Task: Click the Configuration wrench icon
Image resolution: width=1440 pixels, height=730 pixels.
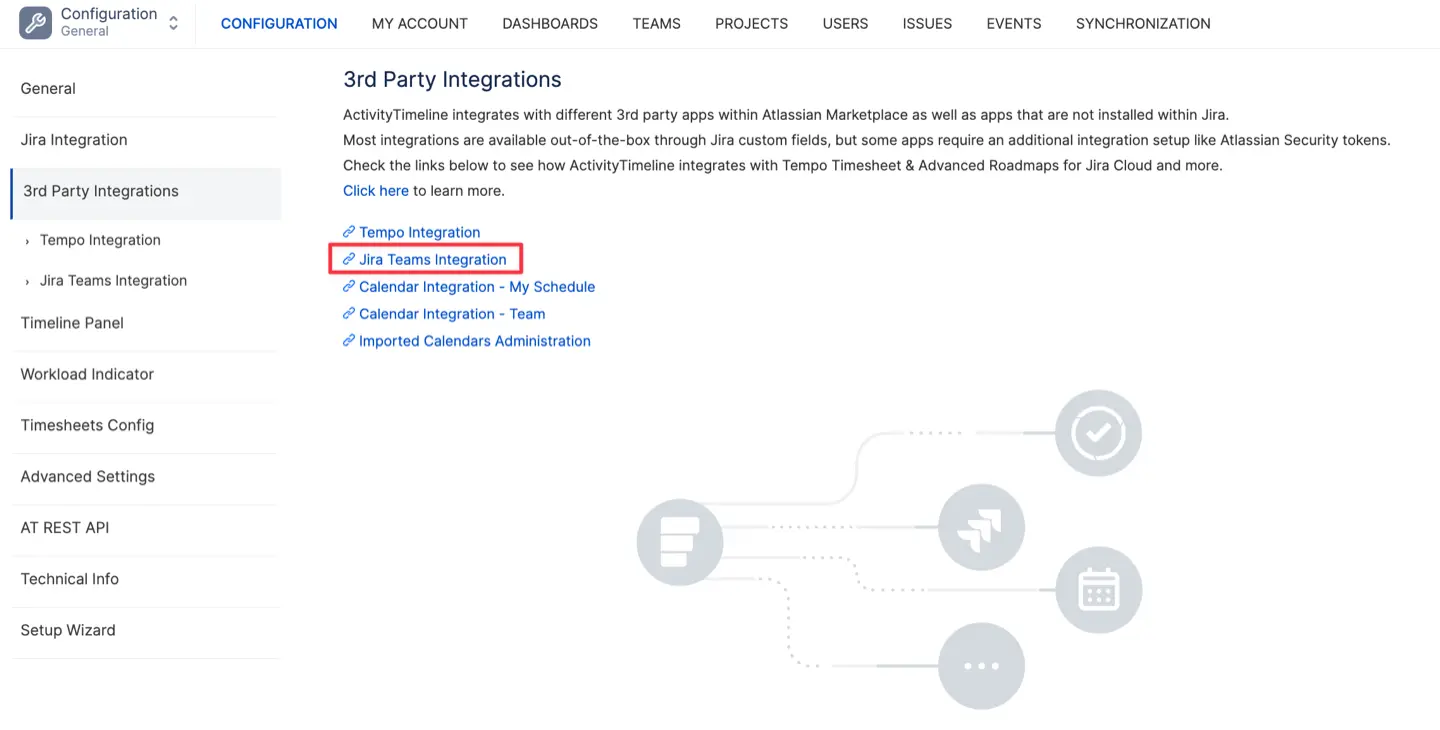Action: pyautogui.click(x=35, y=23)
